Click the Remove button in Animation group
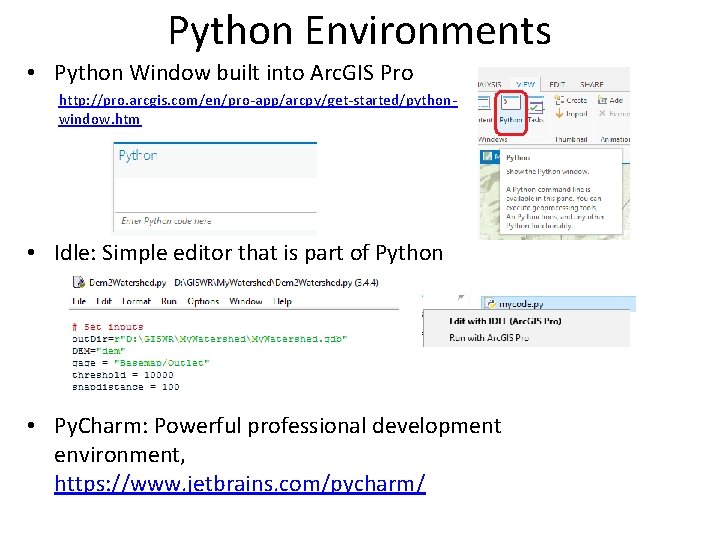Screen dimensions: 720x540 (x=614, y=113)
